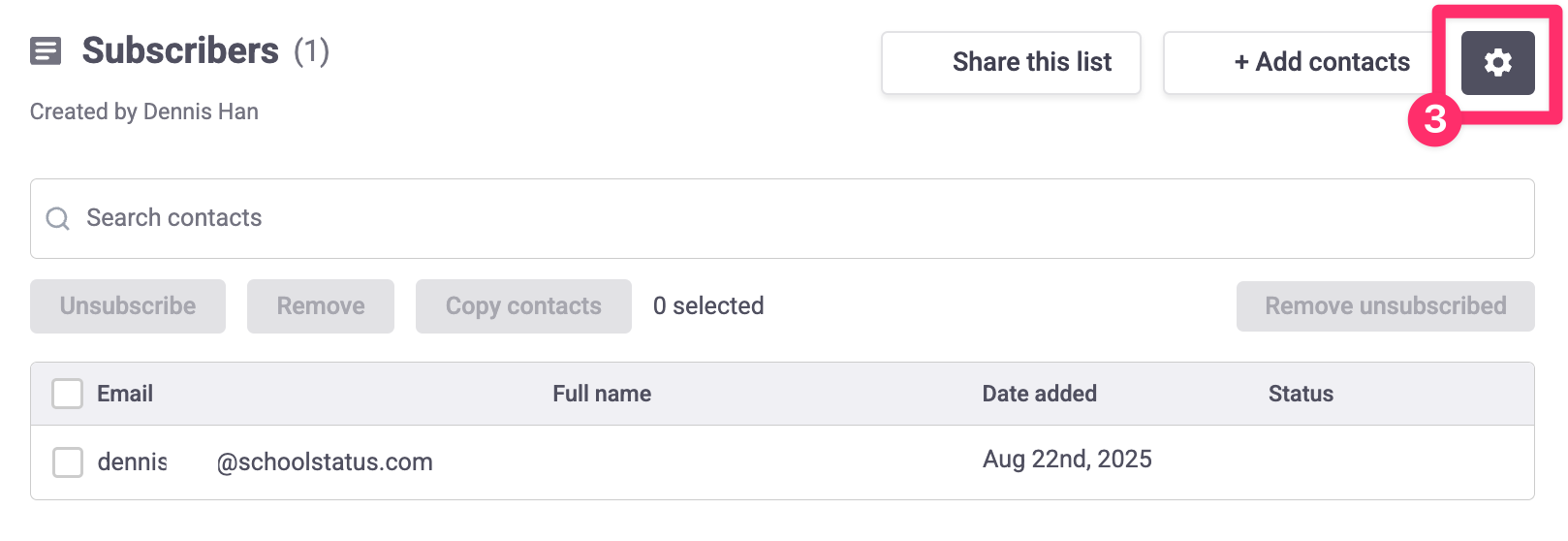
Task: Sort by Date added column header
Action: coord(1039,394)
